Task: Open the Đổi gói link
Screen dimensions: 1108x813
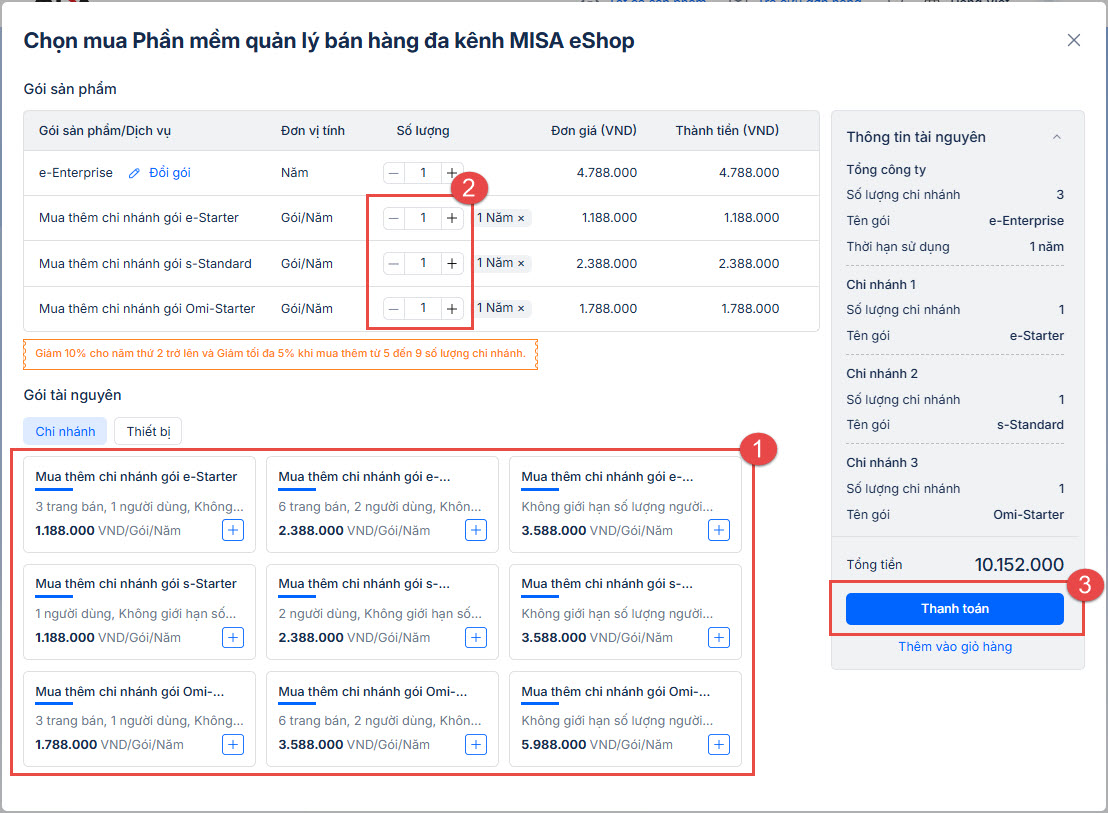Action: click(x=170, y=172)
